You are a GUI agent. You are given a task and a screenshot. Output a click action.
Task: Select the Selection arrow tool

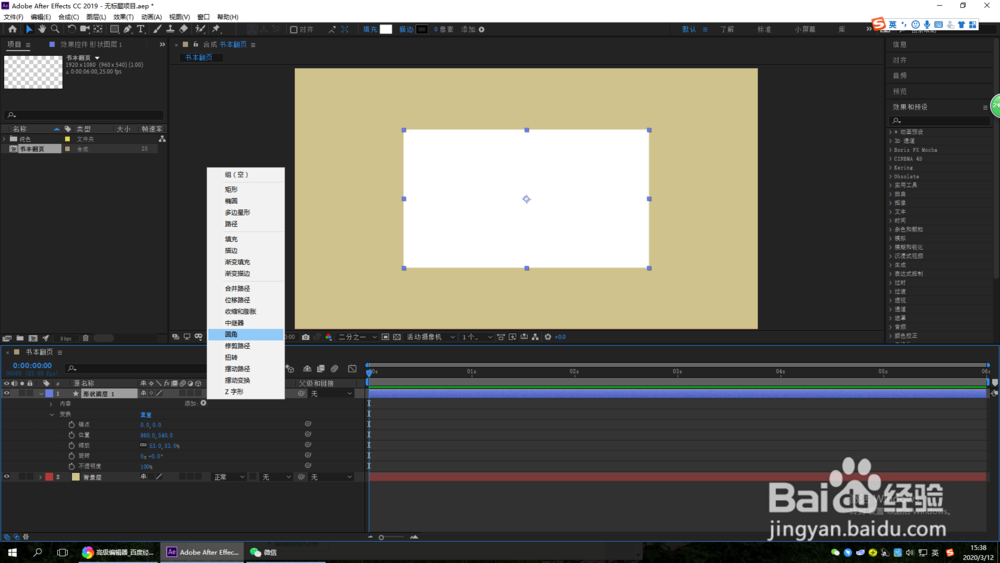click(x=29, y=29)
